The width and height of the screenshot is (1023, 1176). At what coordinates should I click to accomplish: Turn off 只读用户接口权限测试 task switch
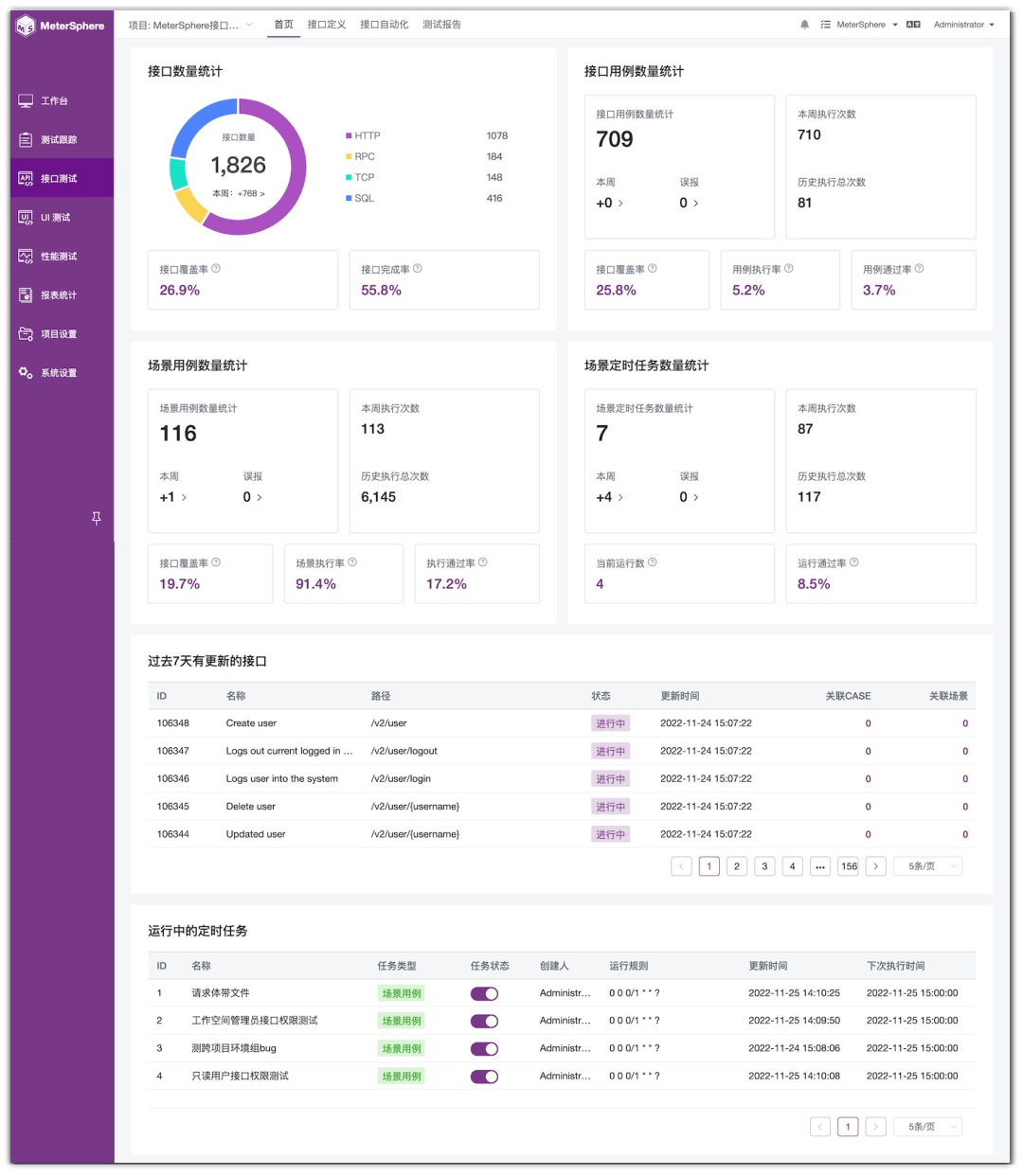tap(484, 1077)
